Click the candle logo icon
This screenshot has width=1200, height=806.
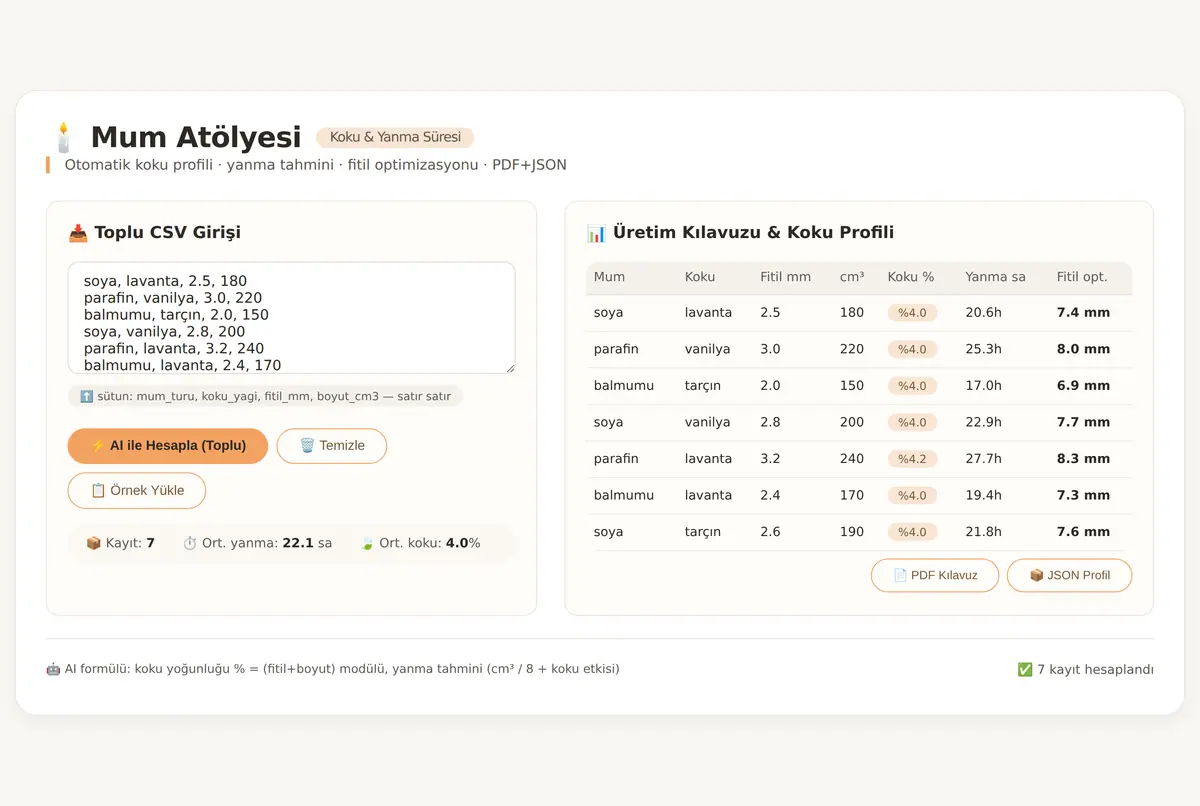(x=64, y=137)
